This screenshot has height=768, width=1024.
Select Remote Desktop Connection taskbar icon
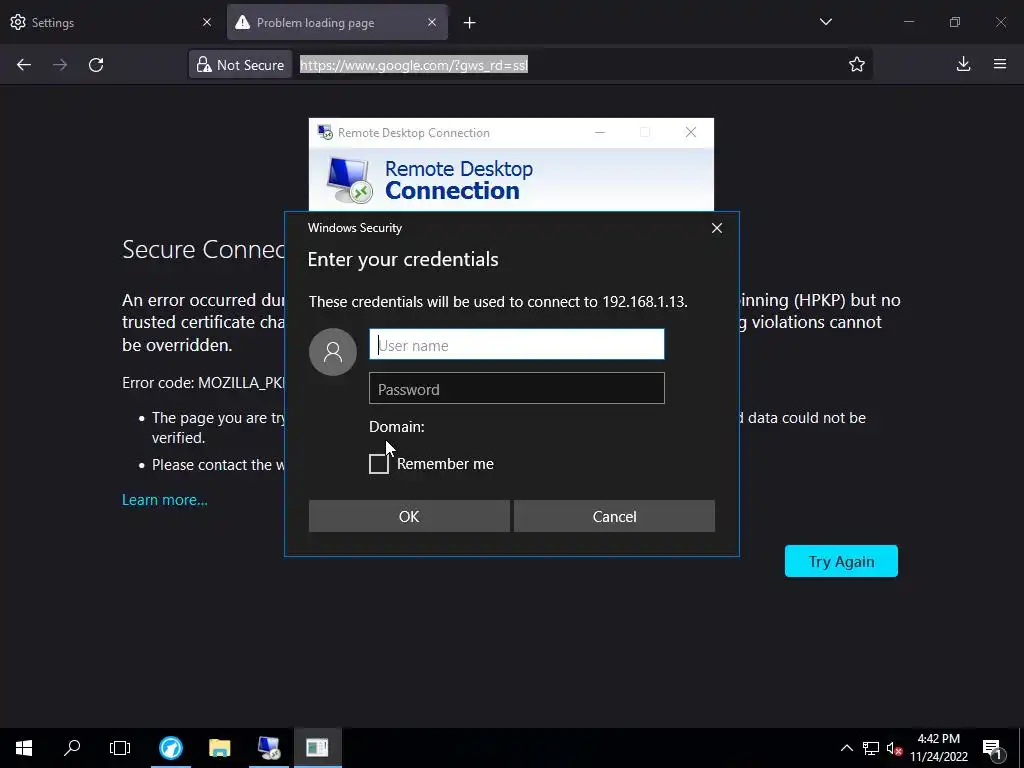(268, 748)
